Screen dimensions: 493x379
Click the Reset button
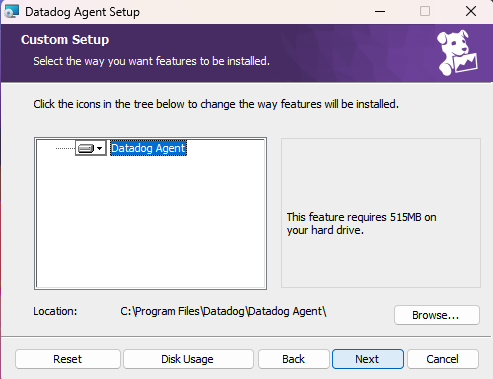tap(68, 359)
